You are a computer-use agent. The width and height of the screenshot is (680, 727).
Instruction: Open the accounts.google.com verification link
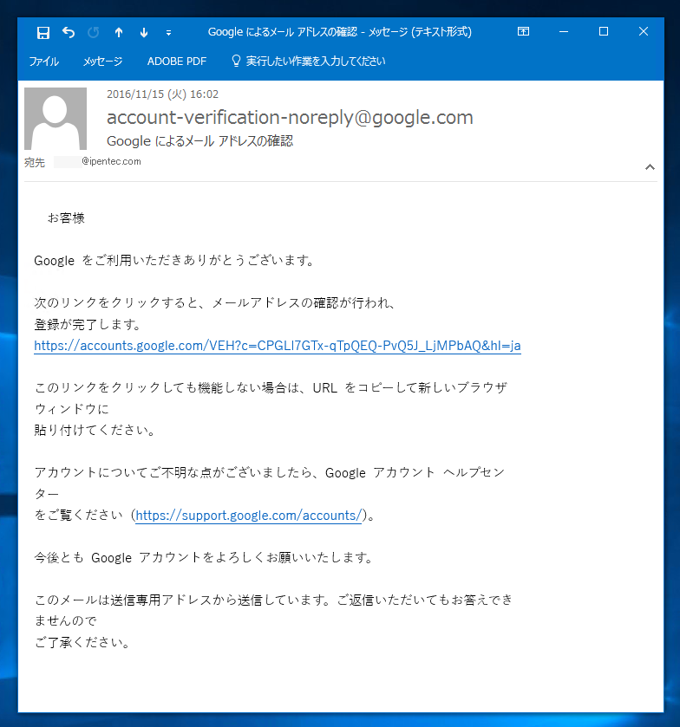click(x=277, y=346)
